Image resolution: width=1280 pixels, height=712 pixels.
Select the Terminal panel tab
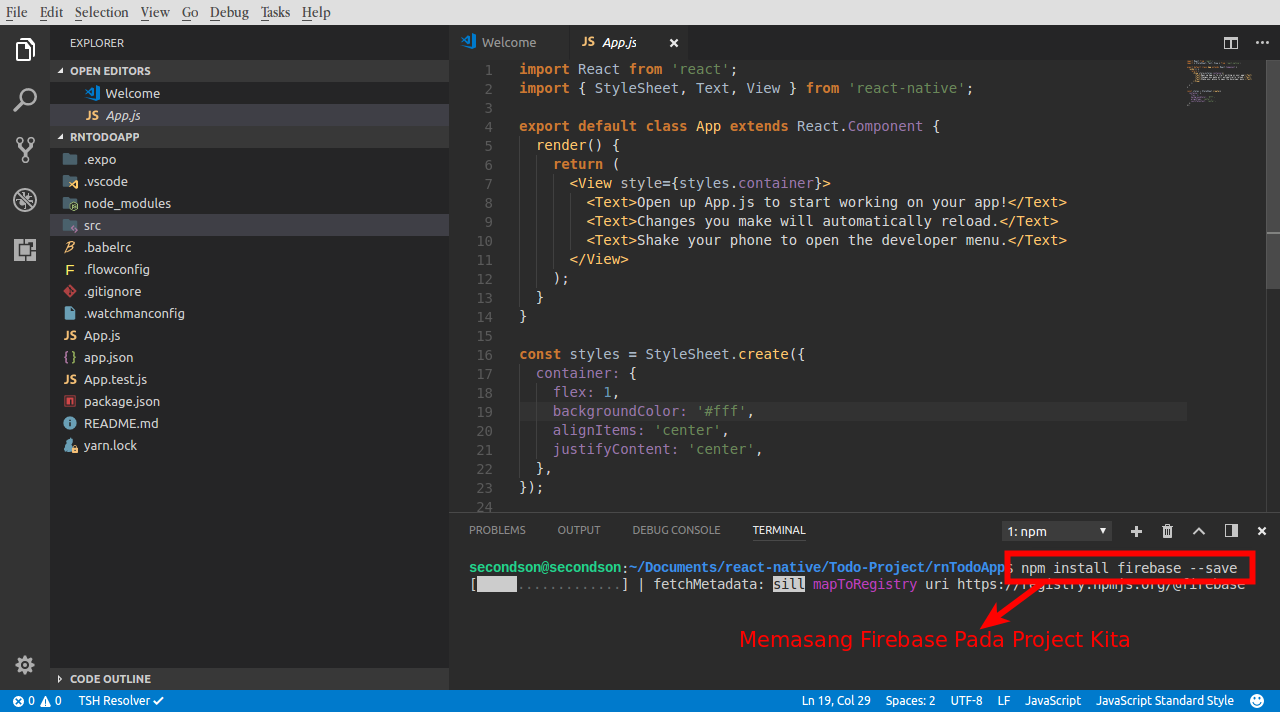click(x=779, y=530)
